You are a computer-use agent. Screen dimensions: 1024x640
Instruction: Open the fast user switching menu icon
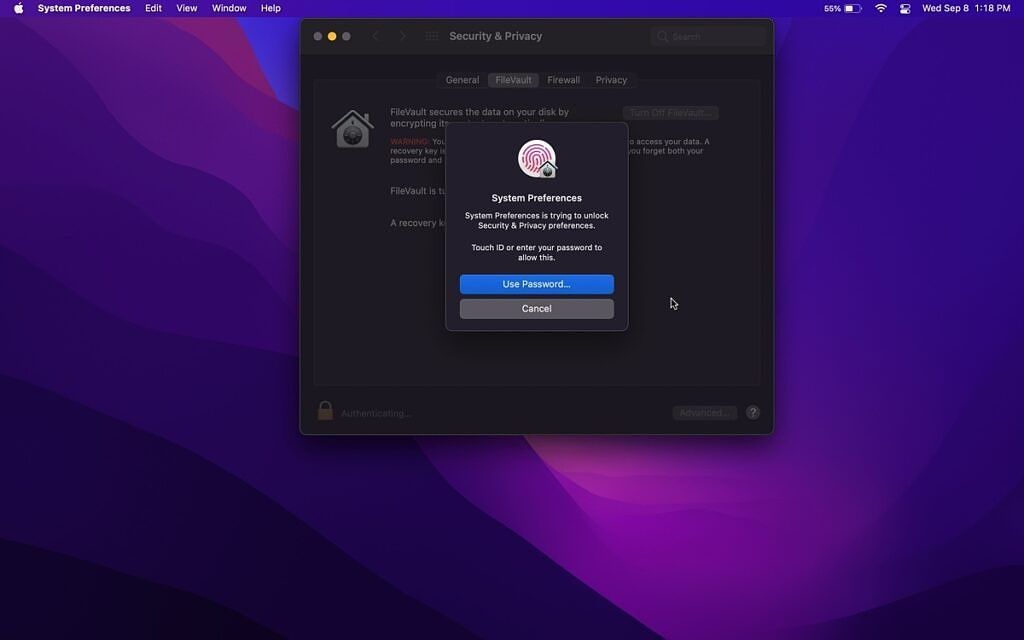coord(905,8)
